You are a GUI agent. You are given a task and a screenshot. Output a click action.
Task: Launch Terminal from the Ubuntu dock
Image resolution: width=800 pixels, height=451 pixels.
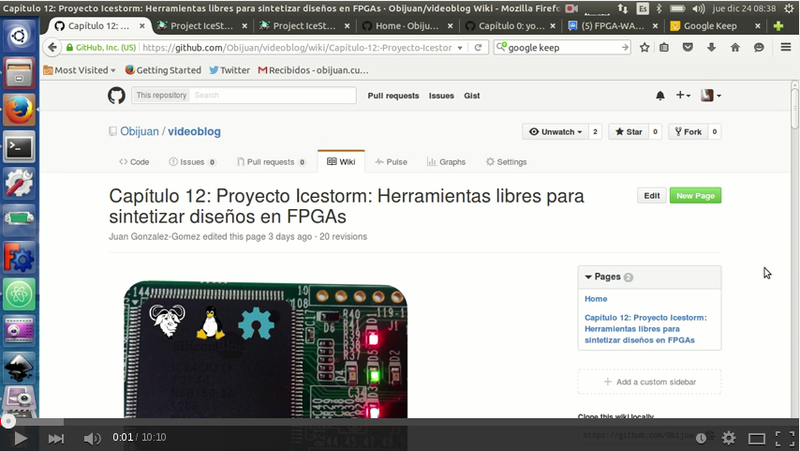pos(20,147)
